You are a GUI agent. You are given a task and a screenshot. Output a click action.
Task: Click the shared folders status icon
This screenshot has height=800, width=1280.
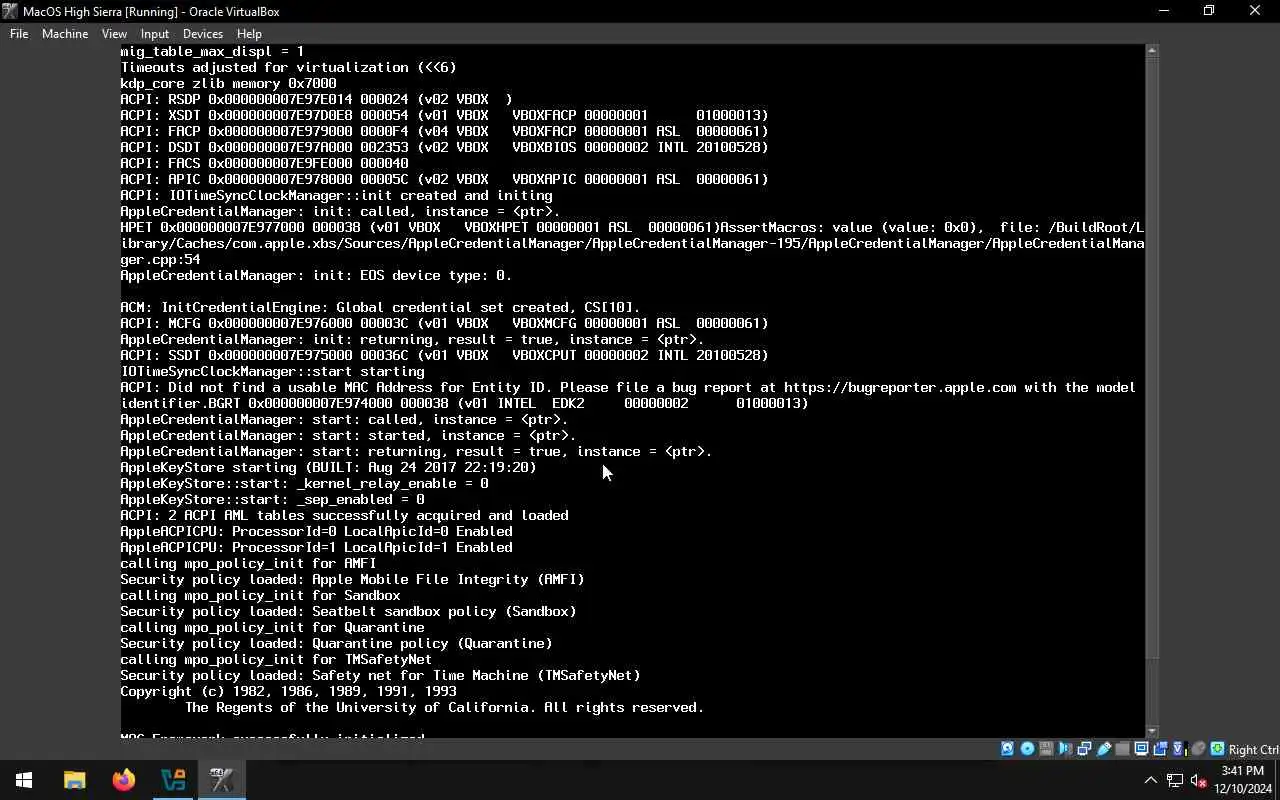1122,749
